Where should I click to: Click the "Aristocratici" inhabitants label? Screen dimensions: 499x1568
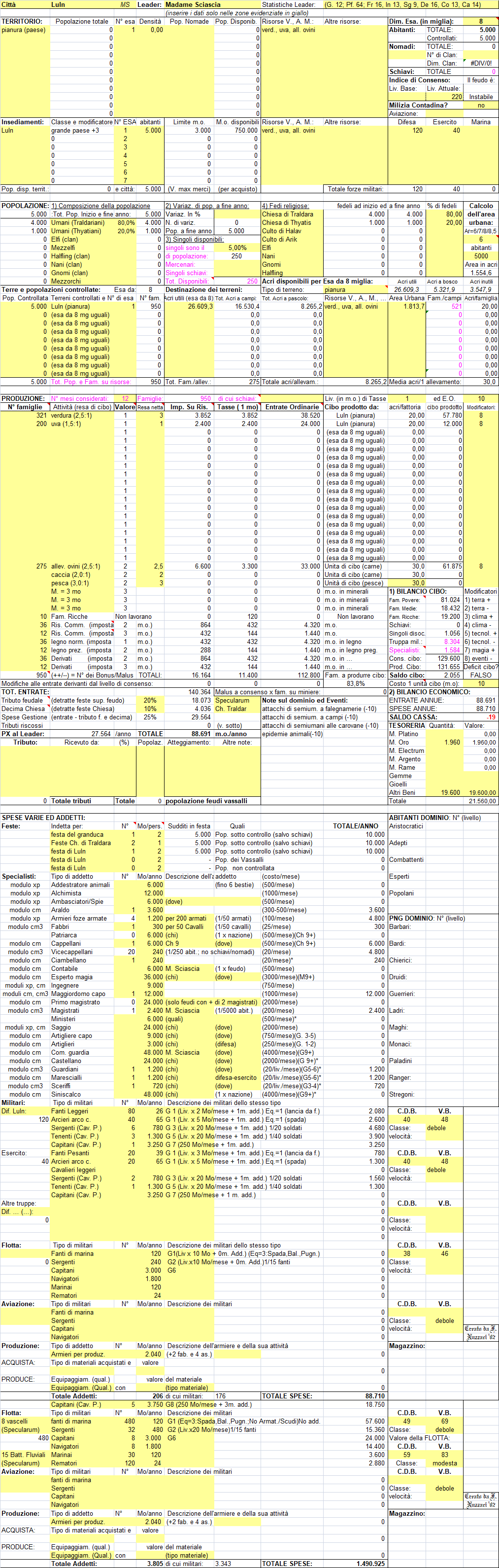pyautogui.click(x=406, y=826)
